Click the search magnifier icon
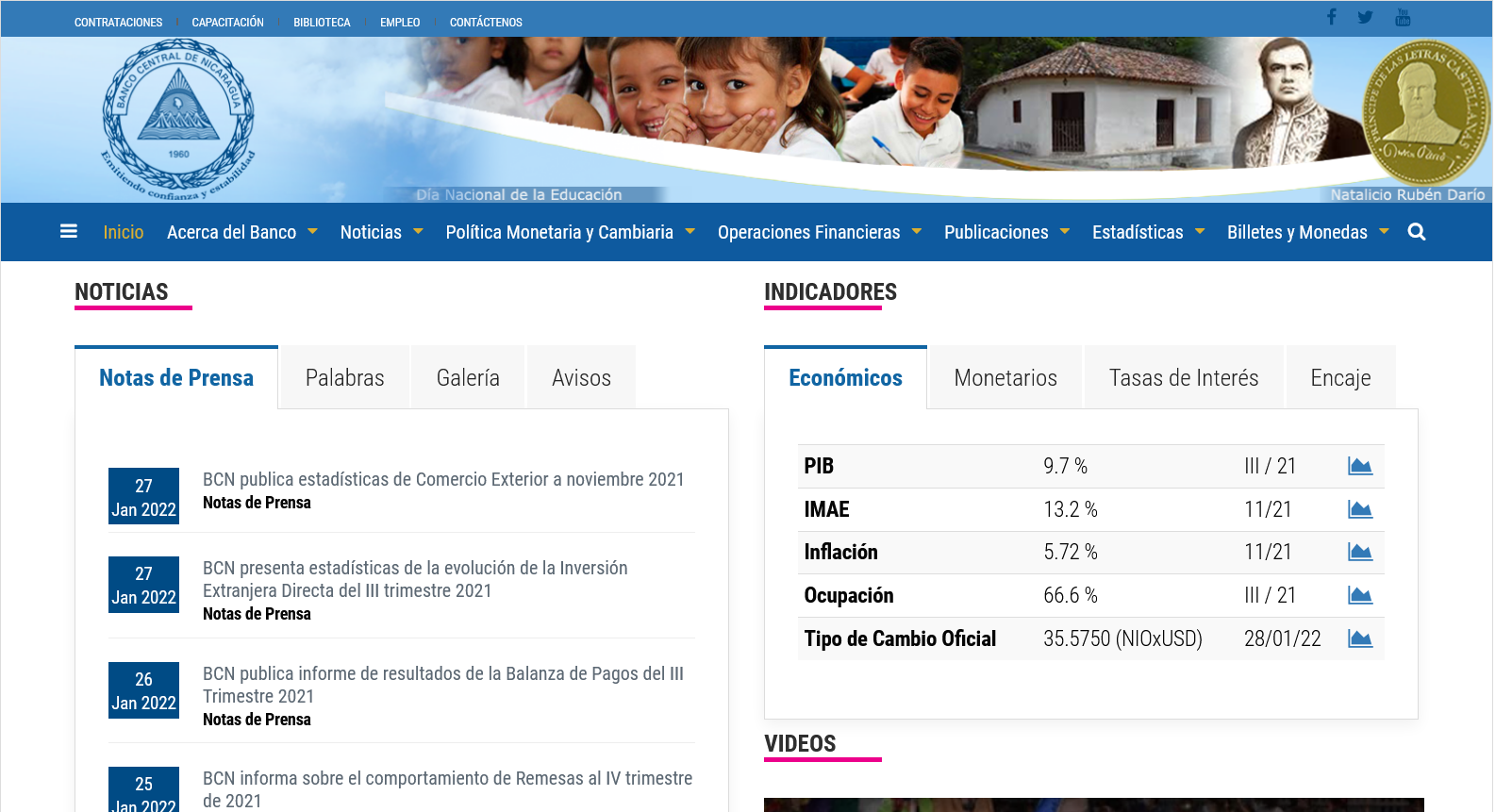 pos(1416,232)
